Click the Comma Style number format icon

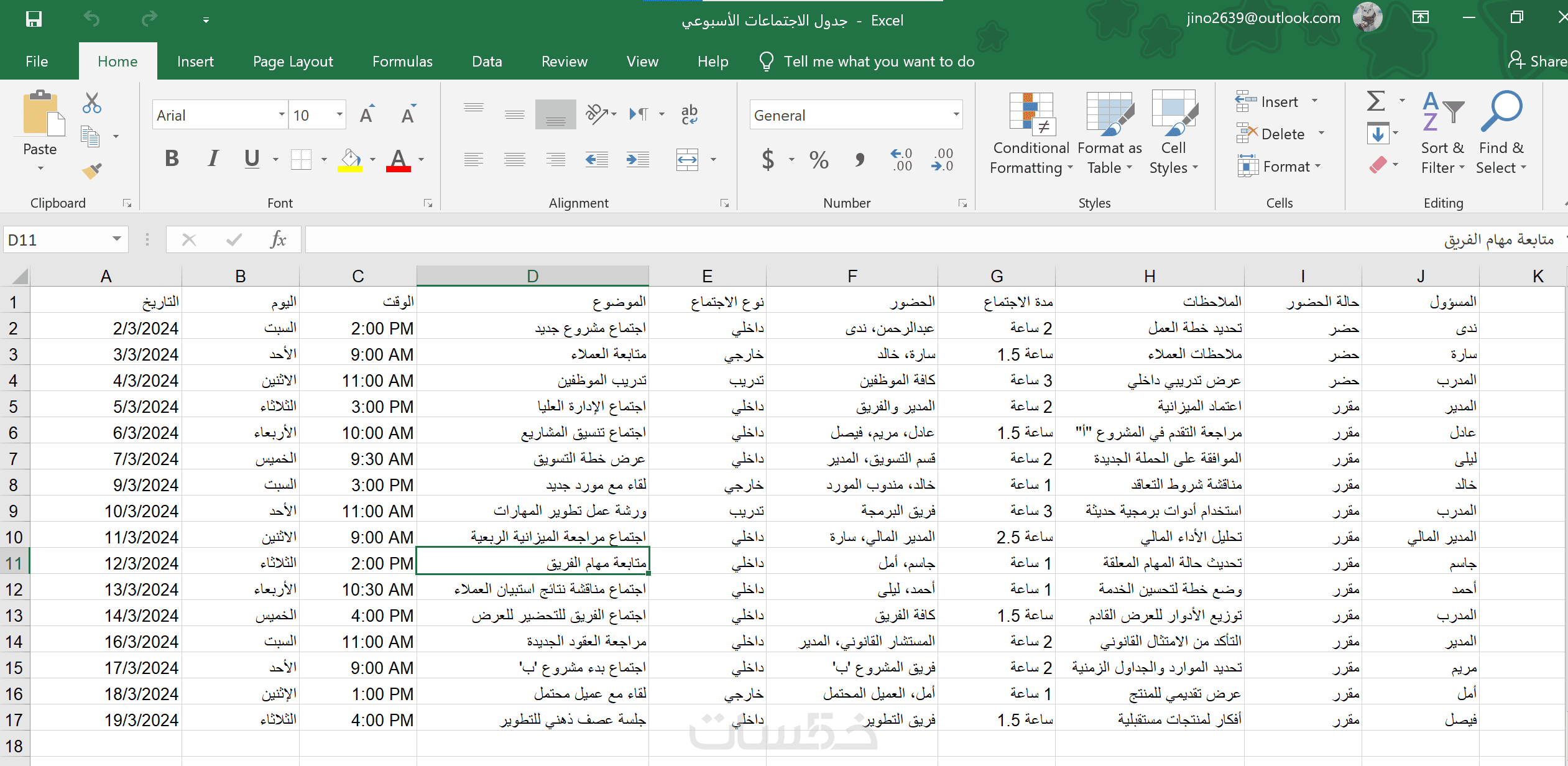[x=859, y=160]
